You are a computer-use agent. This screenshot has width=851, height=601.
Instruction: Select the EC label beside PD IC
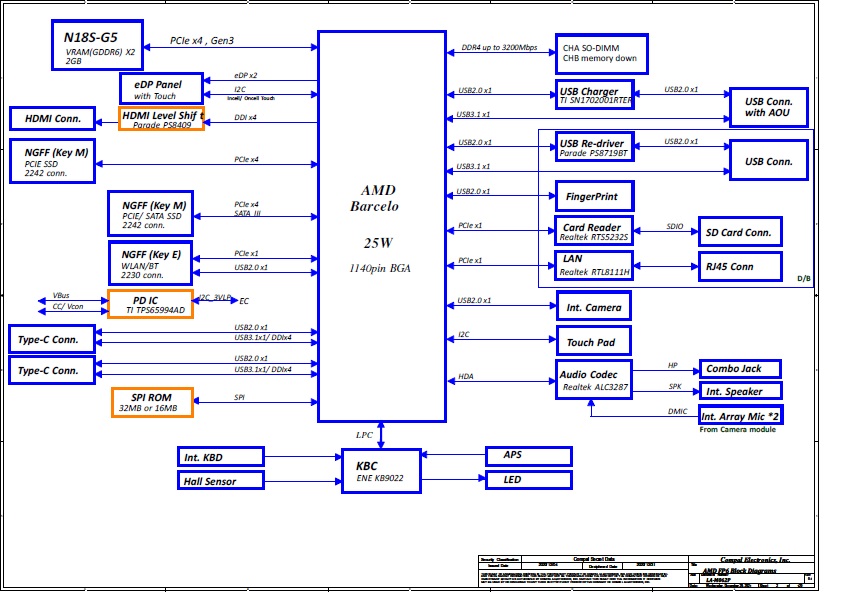click(x=244, y=301)
